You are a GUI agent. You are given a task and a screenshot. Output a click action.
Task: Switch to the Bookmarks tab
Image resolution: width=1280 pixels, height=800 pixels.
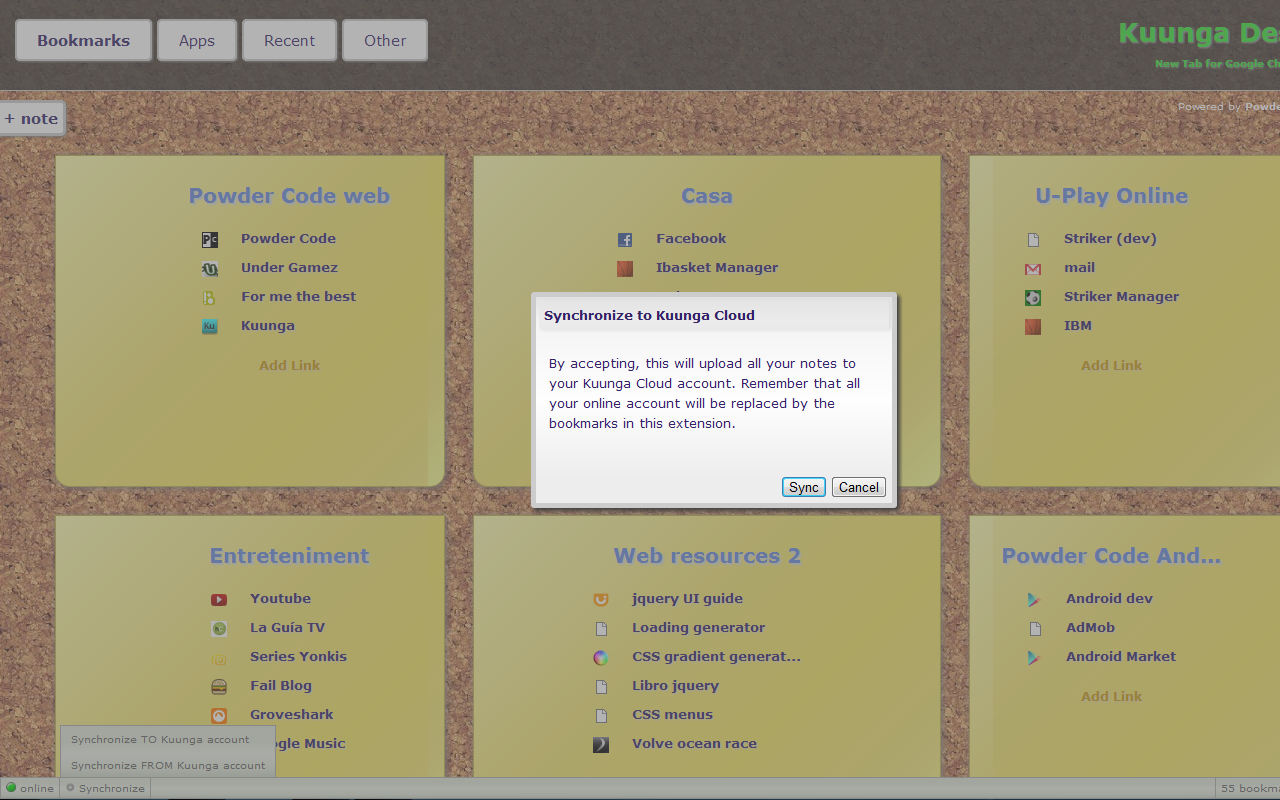click(x=84, y=41)
